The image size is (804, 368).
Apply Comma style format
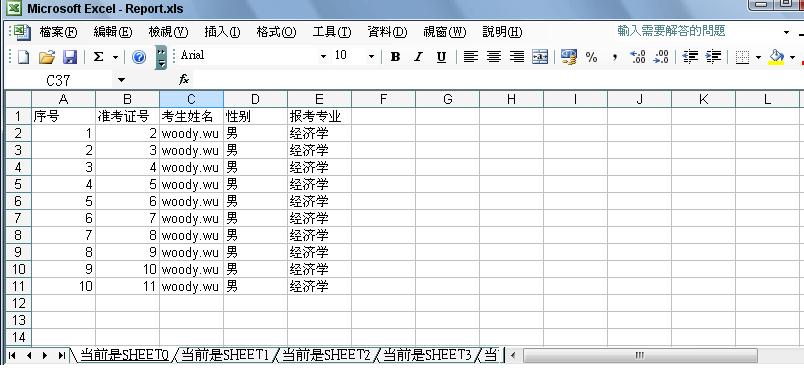click(x=614, y=57)
